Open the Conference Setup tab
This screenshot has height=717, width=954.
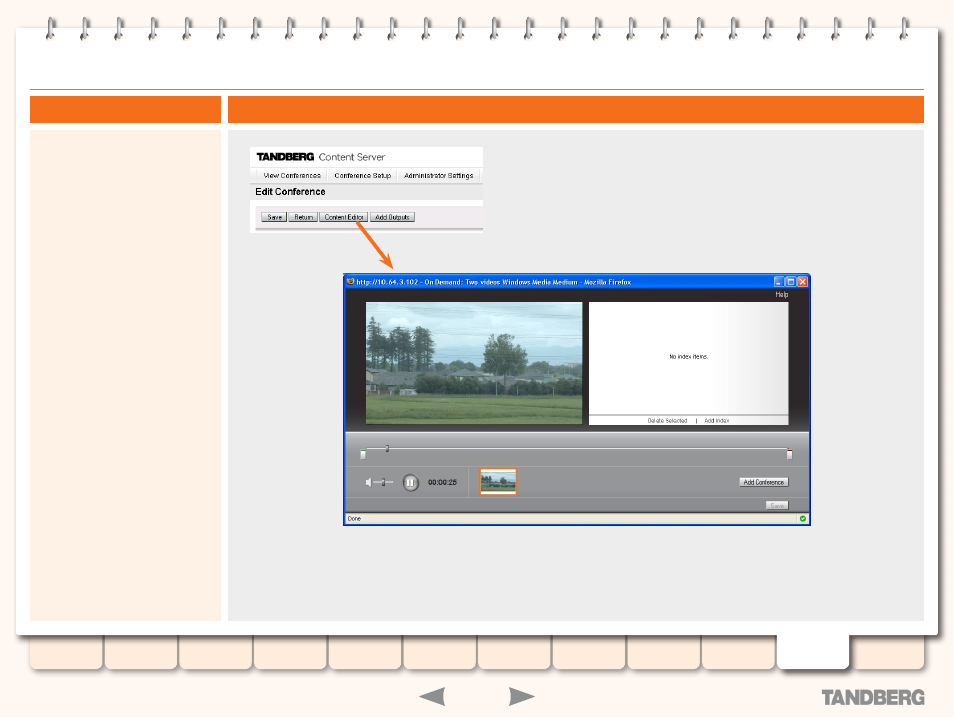(363, 175)
